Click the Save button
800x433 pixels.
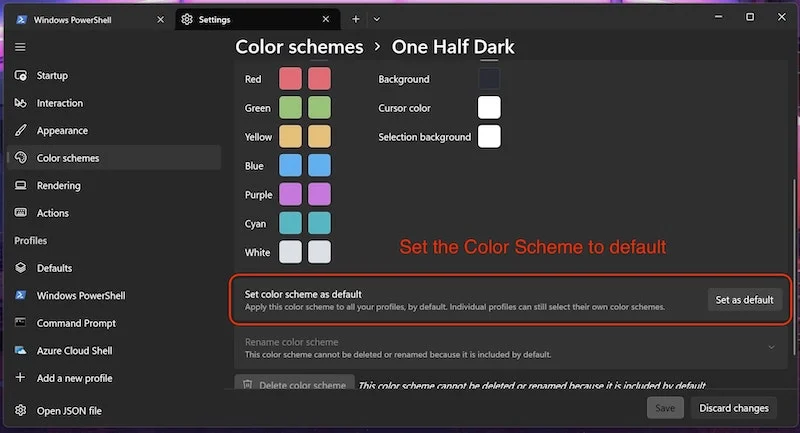(665, 408)
